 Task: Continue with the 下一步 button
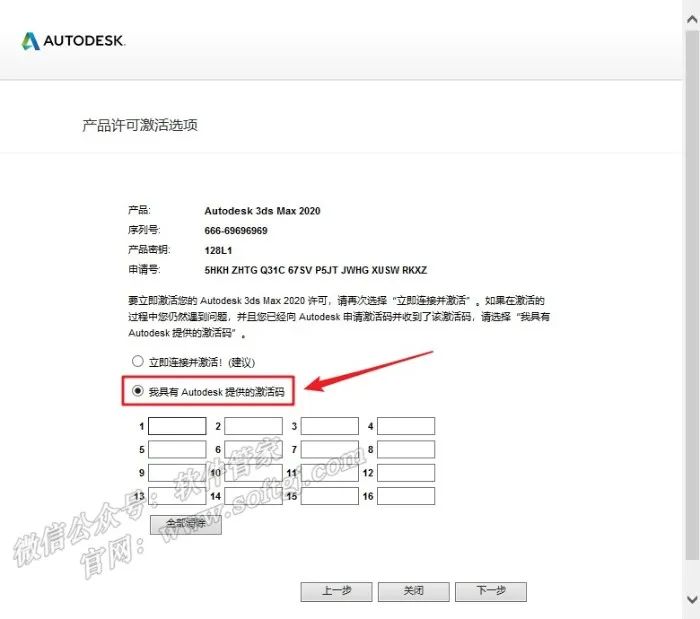pos(490,591)
